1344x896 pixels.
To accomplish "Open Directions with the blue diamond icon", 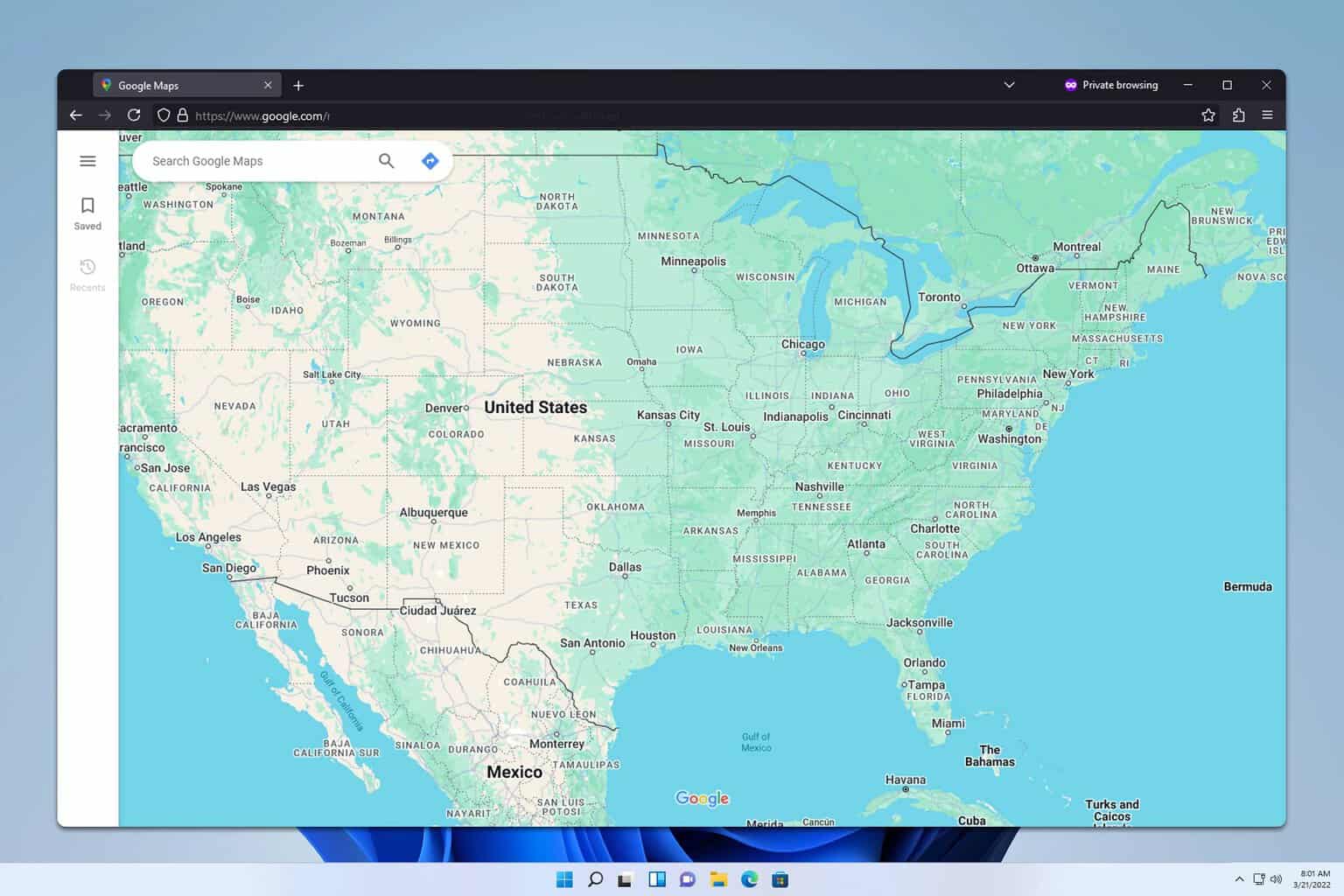I will tap(430, 161).
